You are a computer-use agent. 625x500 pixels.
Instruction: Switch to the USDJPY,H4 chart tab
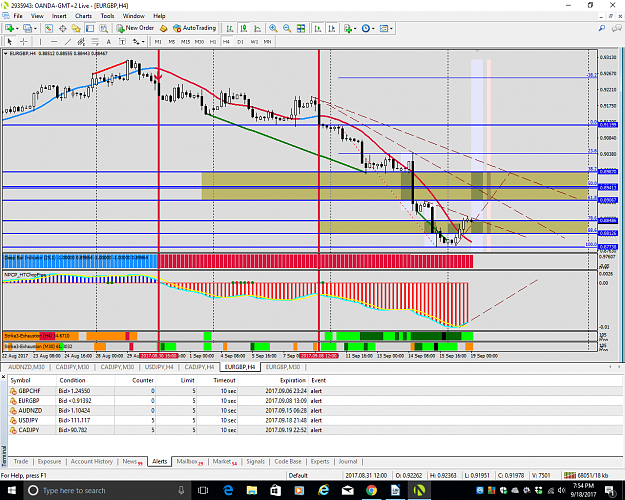click(x=159, y=367)
